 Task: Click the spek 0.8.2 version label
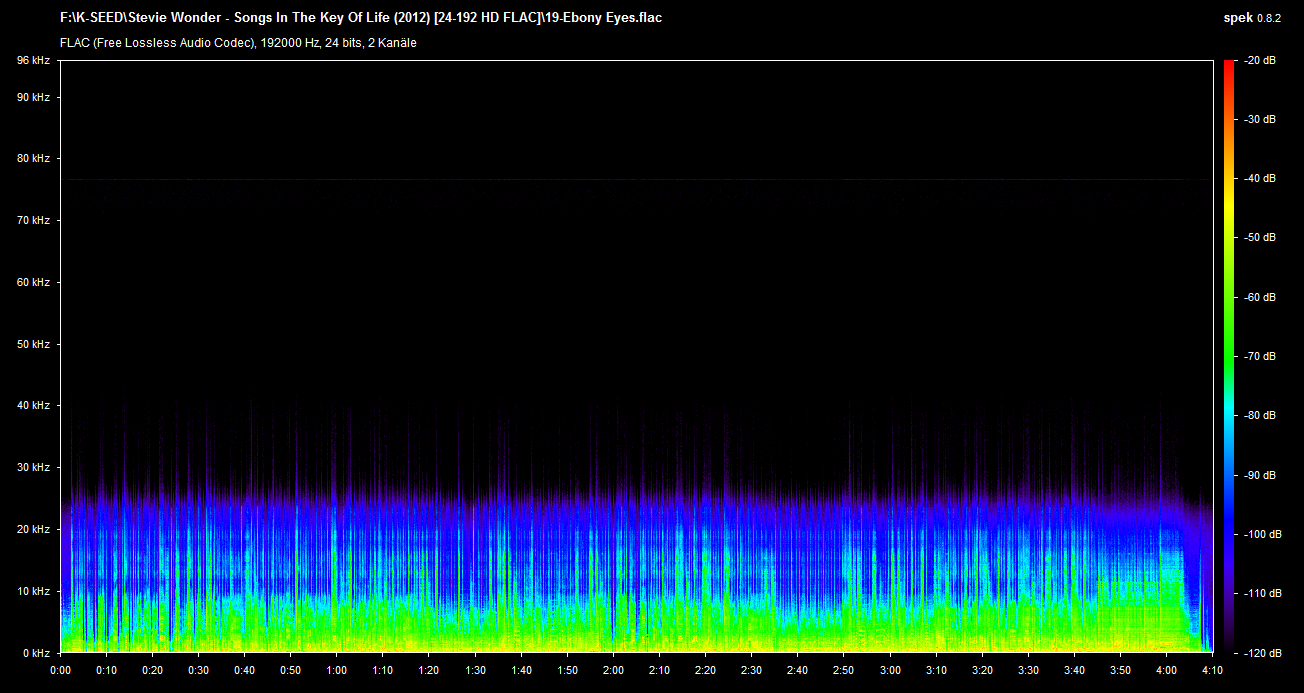point(1251,18)
